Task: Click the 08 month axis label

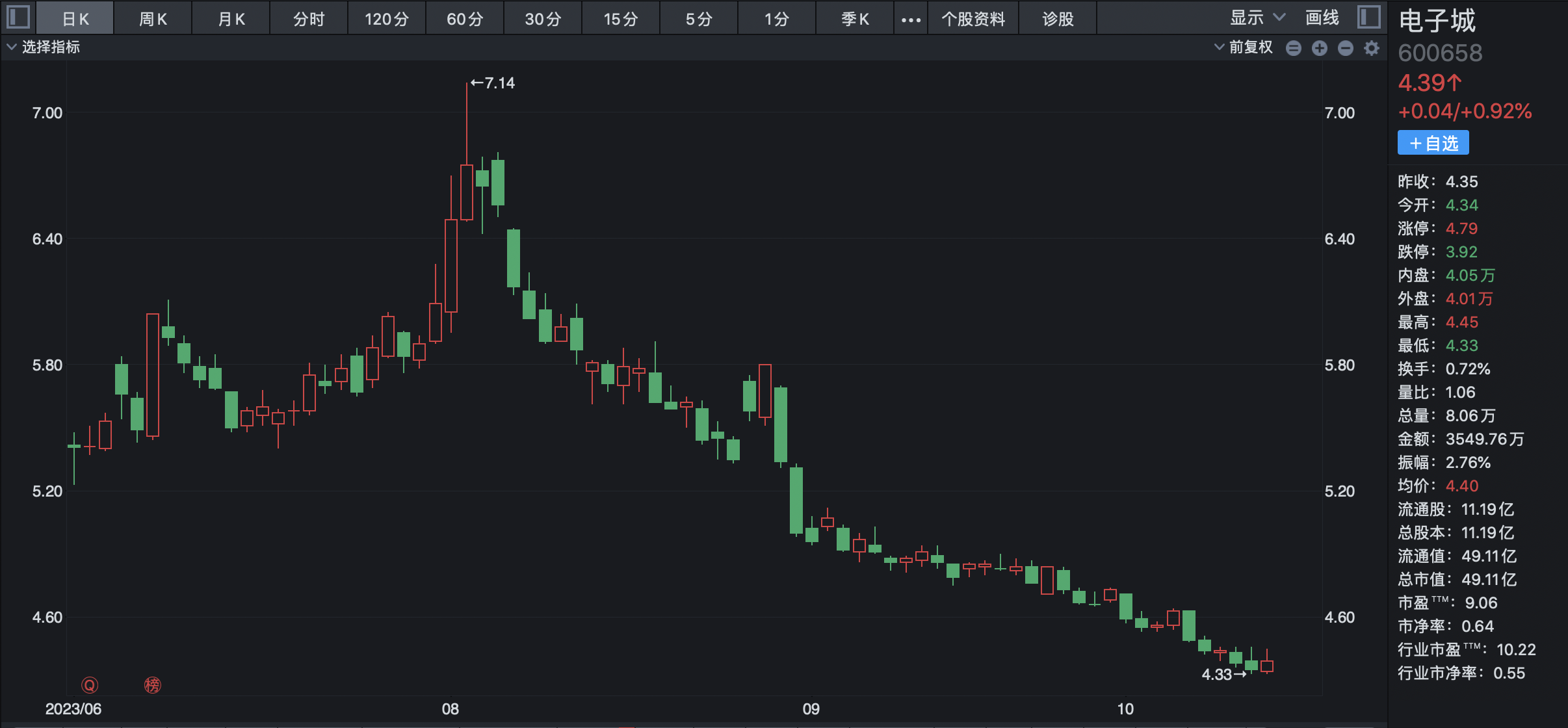Action: (451, 709)
